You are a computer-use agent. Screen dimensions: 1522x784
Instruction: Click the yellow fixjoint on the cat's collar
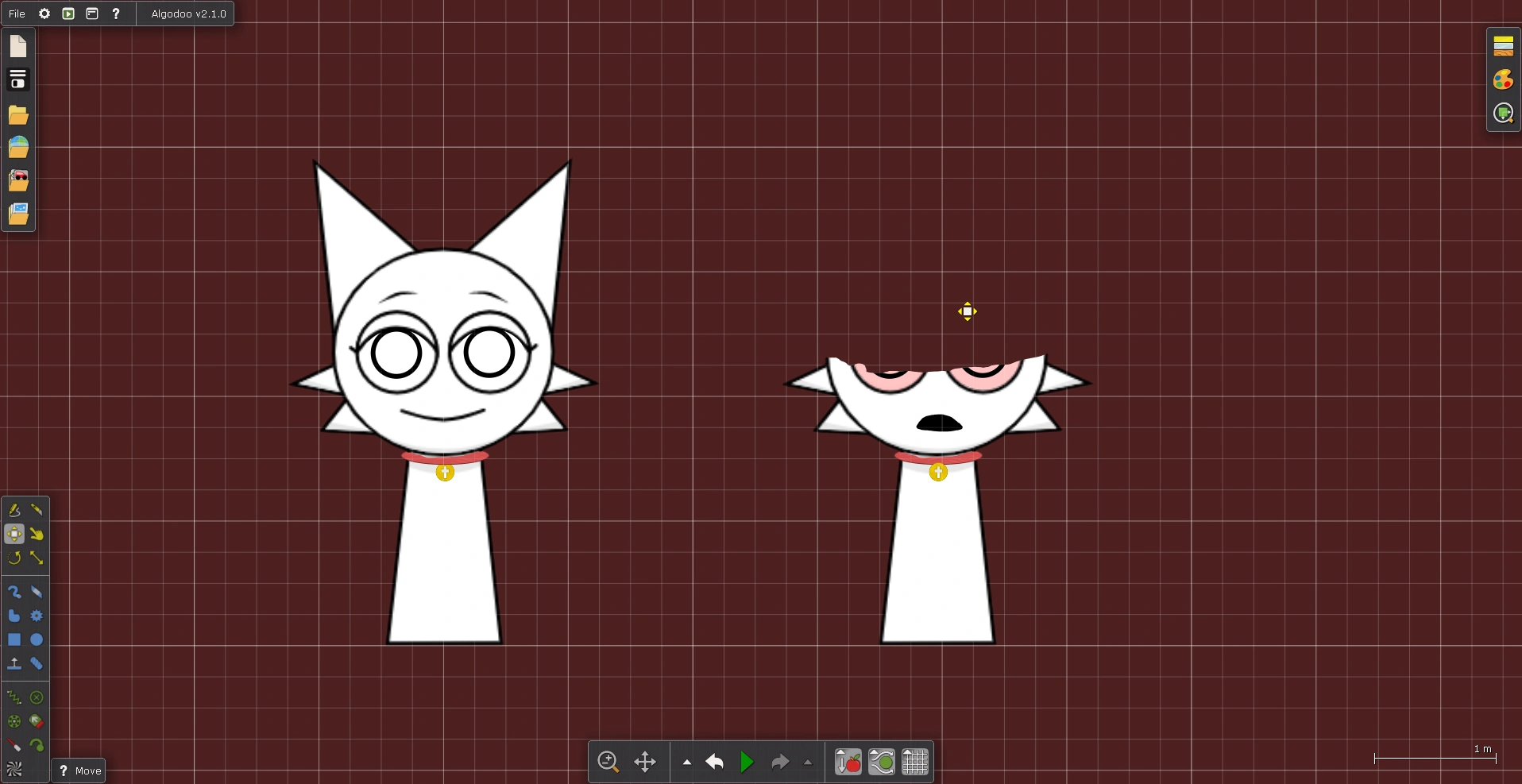(x=445, y=472)
